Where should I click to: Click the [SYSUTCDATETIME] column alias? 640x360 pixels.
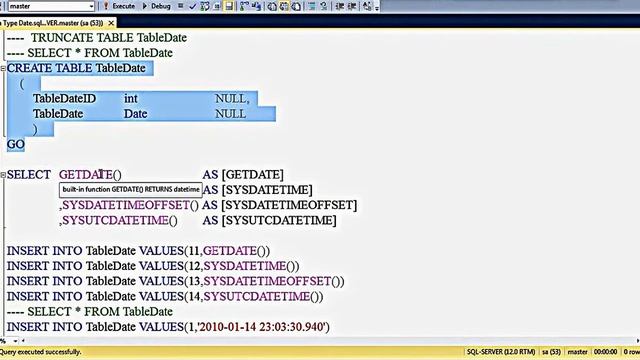(x=279, y=220)
